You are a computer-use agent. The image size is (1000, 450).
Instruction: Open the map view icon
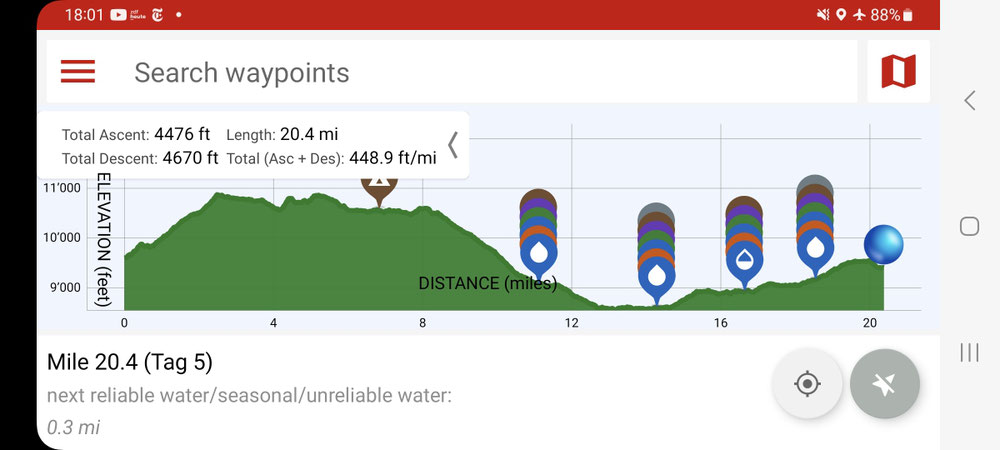pos(899,71)
